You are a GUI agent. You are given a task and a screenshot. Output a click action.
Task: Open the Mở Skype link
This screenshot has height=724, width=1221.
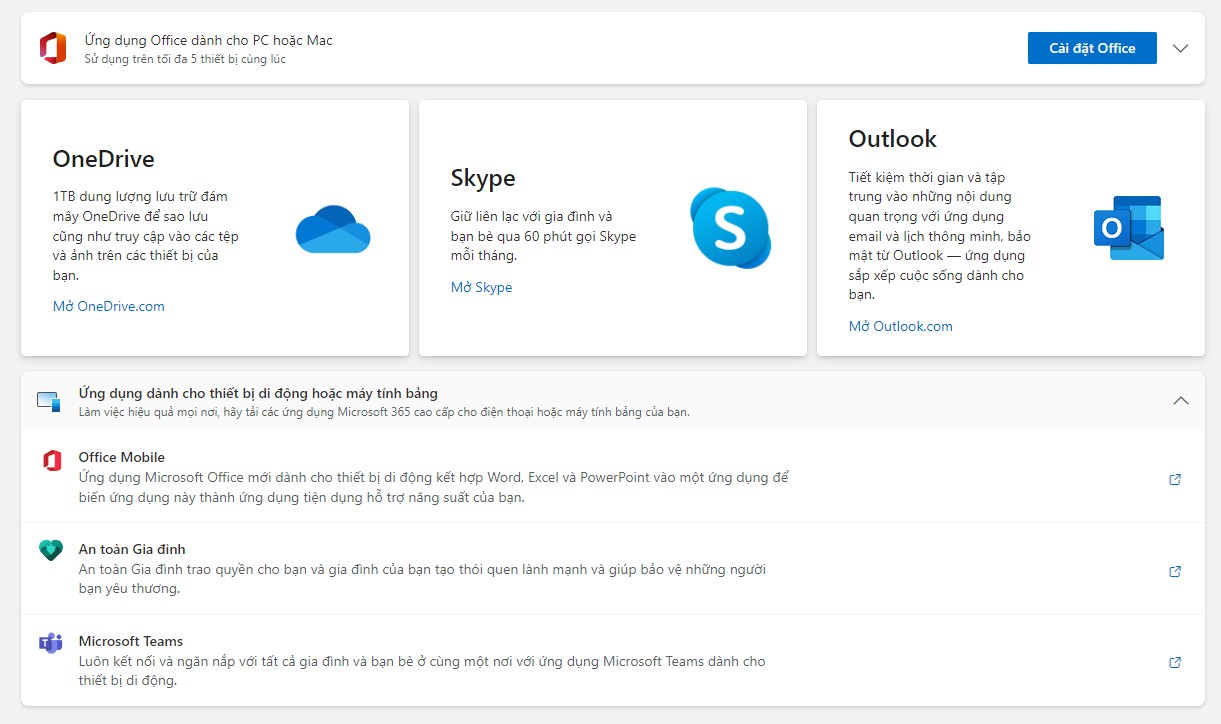coord(481,287)
